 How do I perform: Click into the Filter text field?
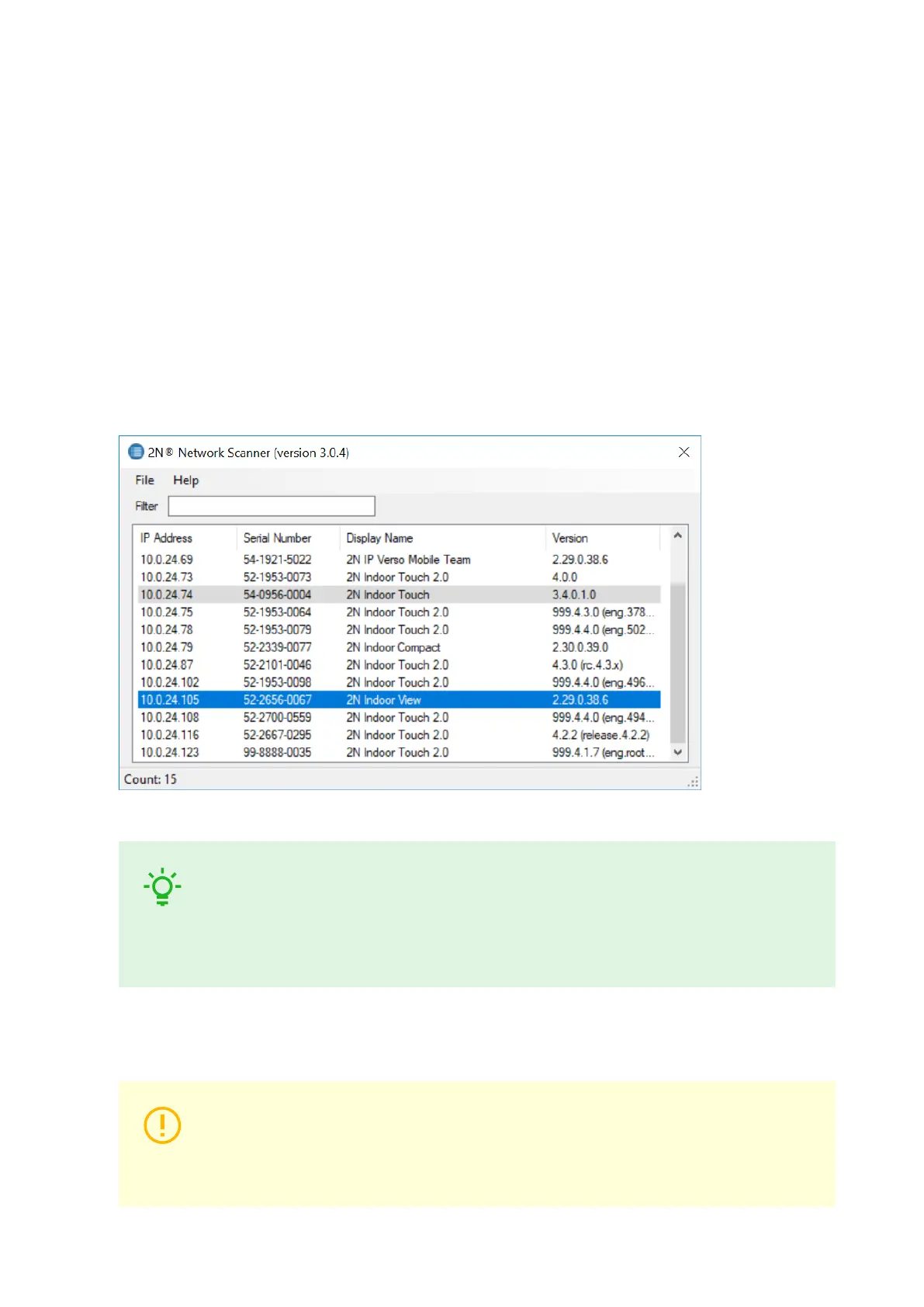[x=272, y=506]
